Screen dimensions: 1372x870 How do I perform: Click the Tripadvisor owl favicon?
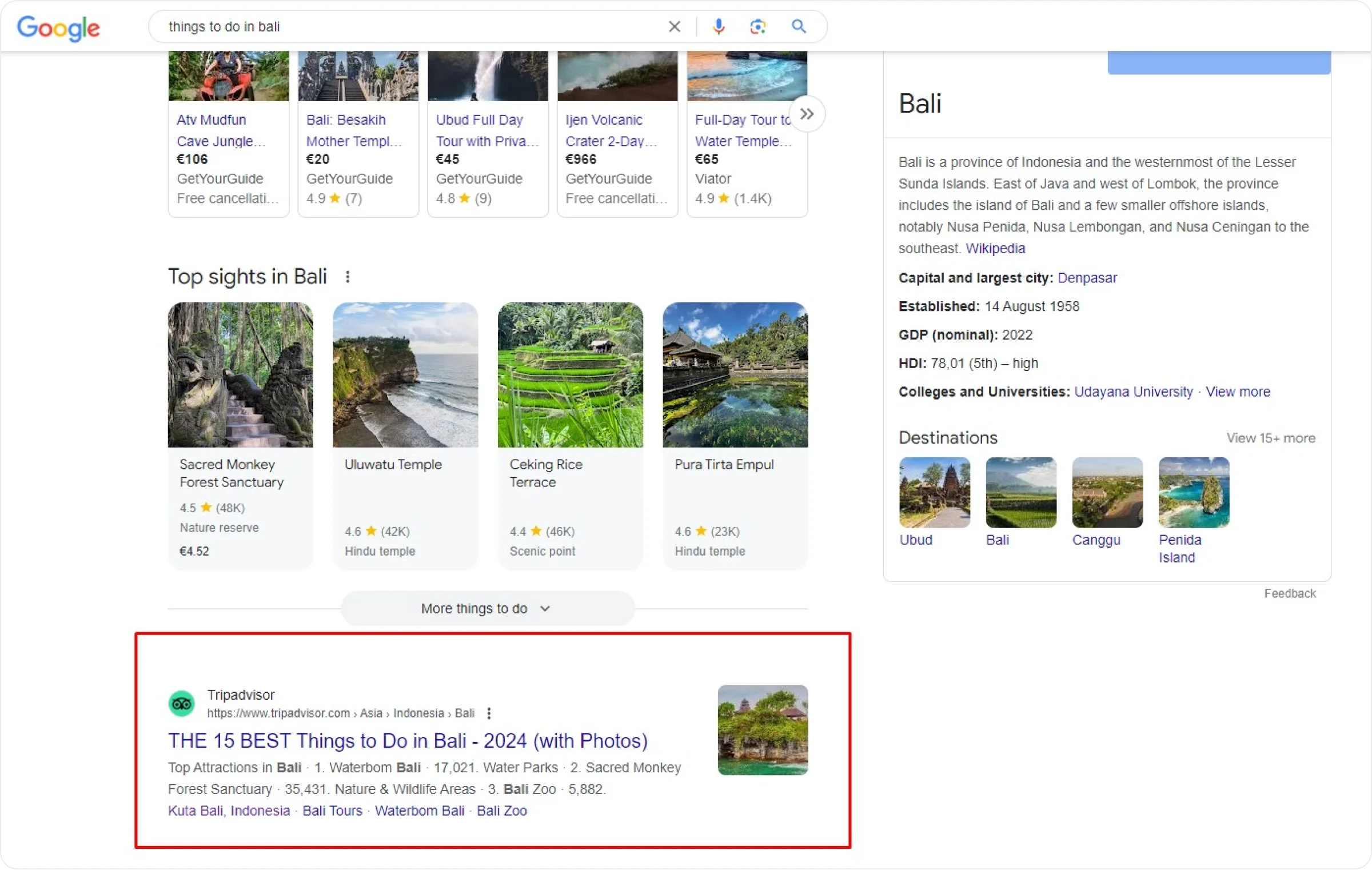pos(182,704)
